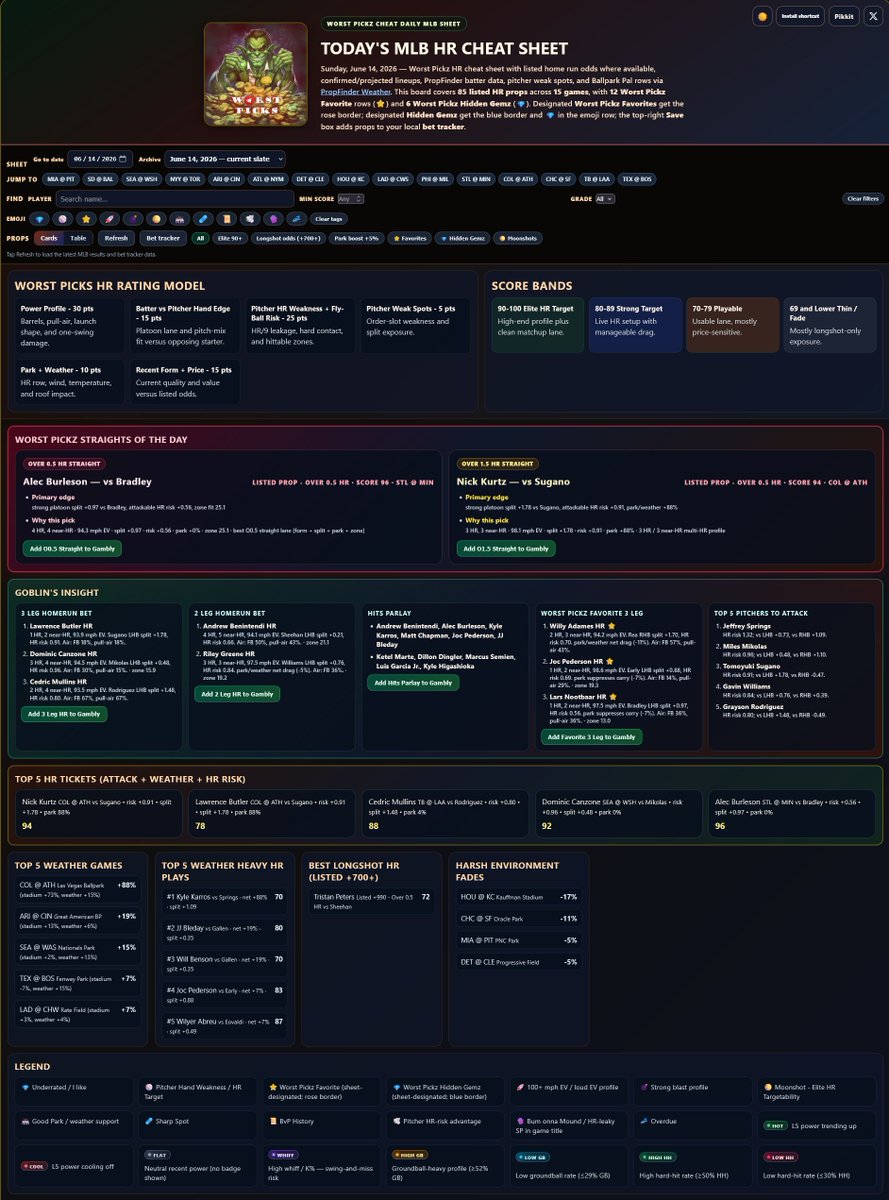Click the Worst Pickz orc logo image
Viewport: 889px width, 1200px height.
point(256,74)
